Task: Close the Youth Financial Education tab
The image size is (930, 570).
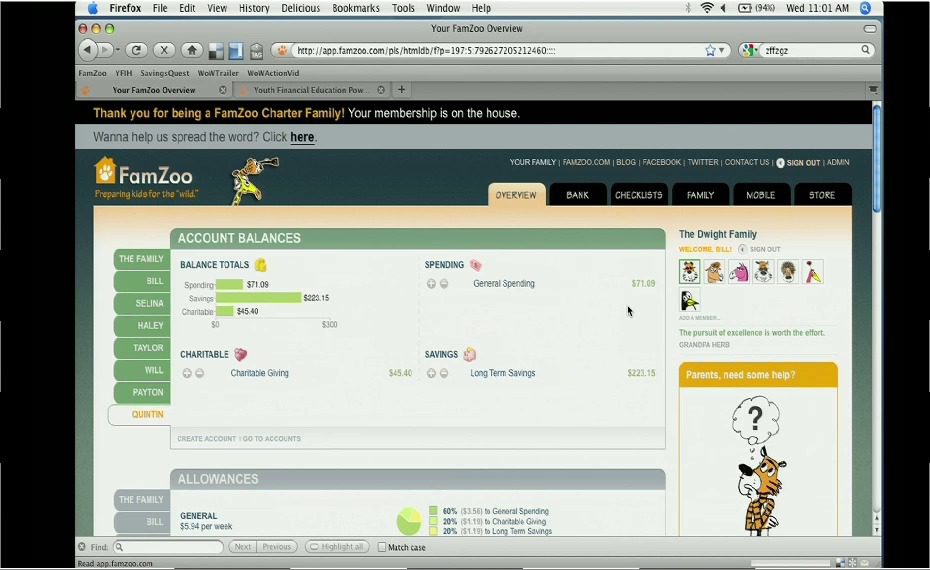Action: pyautogui.click(x=381, y=90)
